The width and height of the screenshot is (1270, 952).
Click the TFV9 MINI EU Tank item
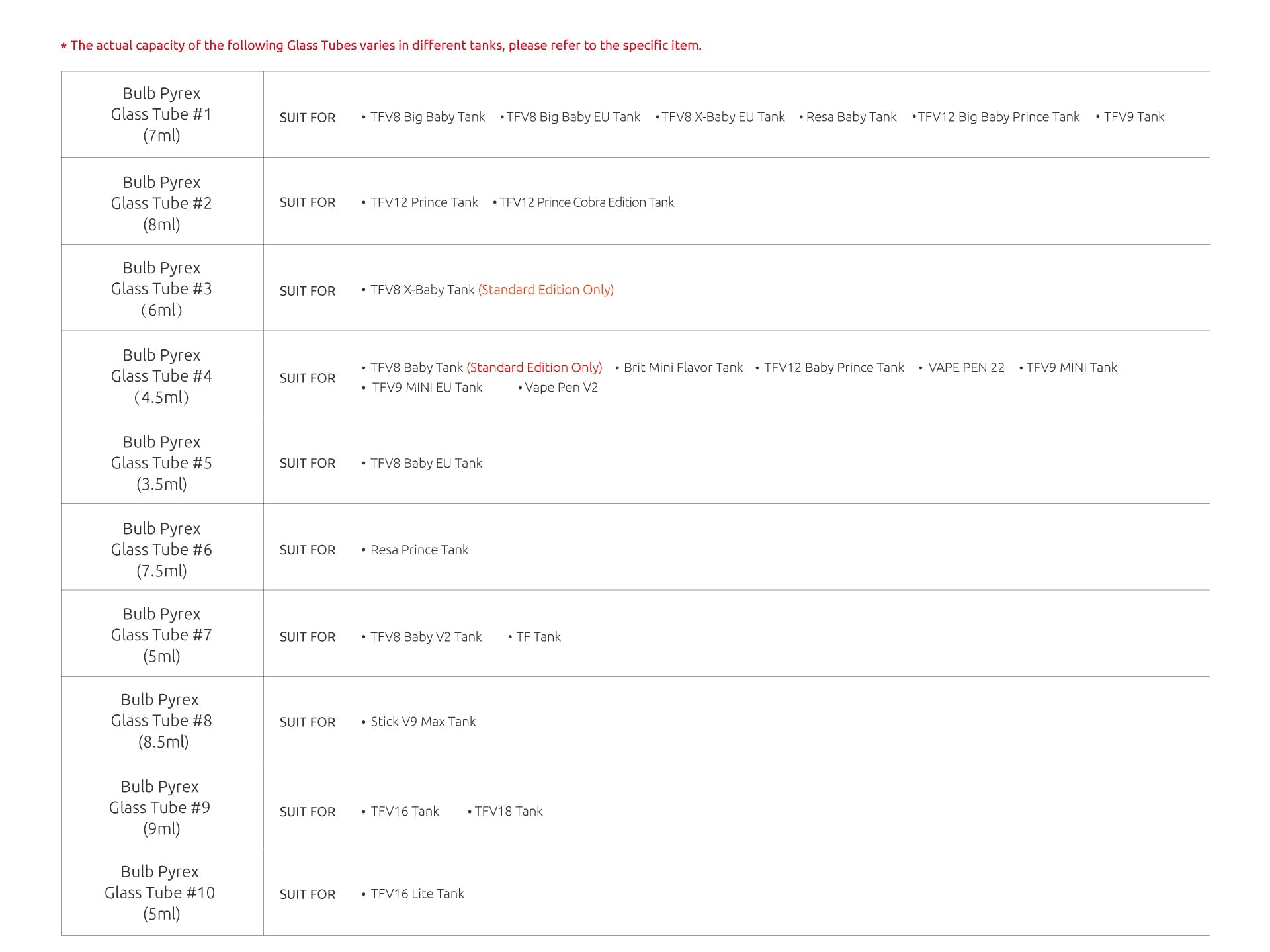click(x=427, y=388)
